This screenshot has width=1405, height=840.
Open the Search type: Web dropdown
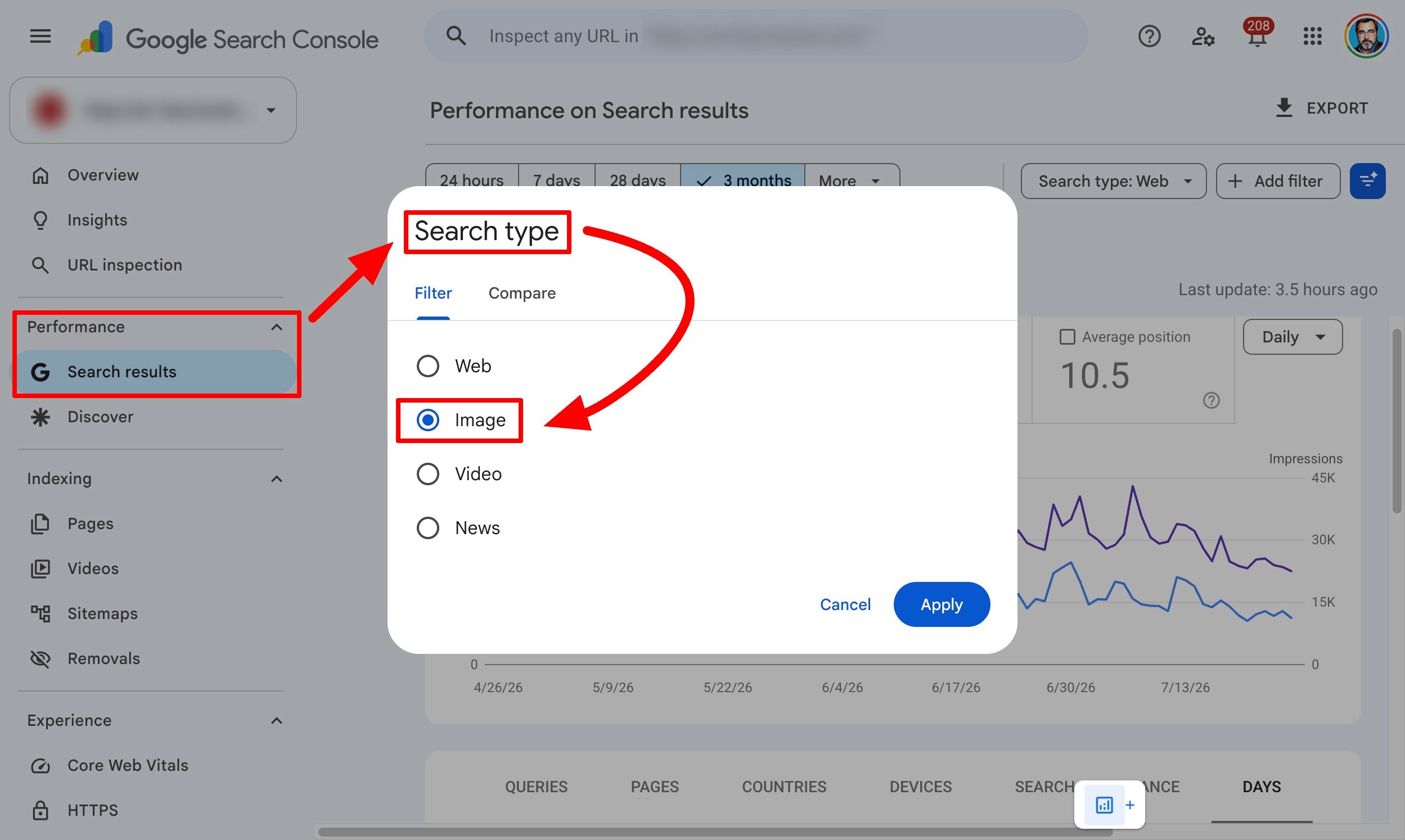point(1114,181)
